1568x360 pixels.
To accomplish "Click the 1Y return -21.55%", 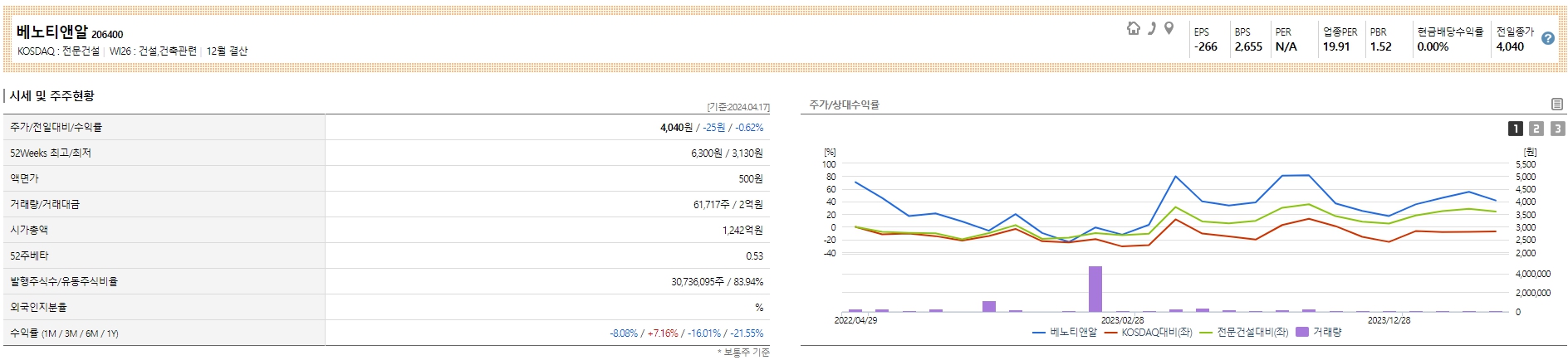I will pos(747,333).
